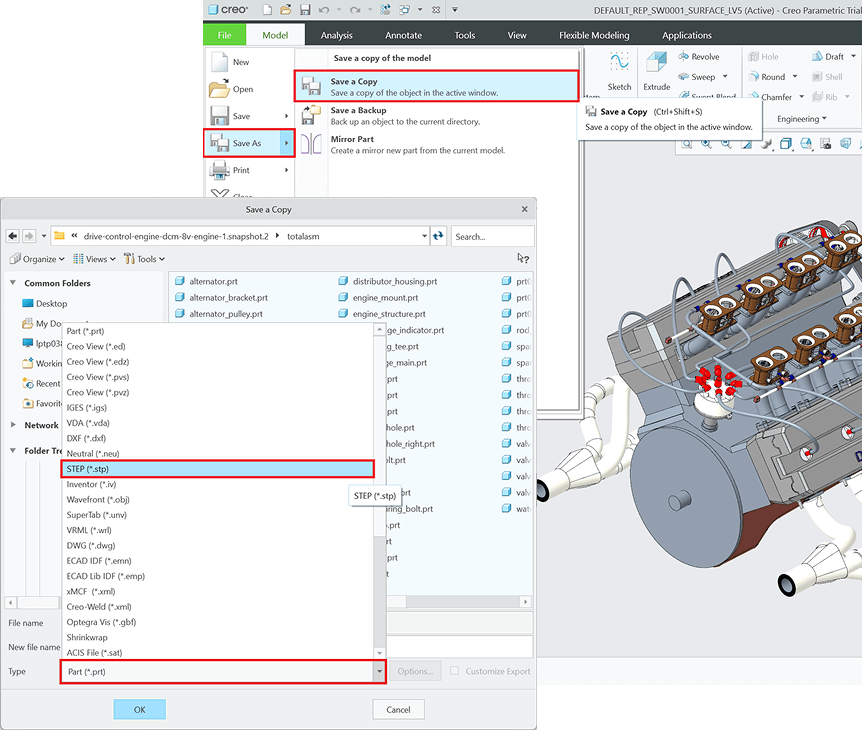Select the Hole tool

click(x=763, y=57)
